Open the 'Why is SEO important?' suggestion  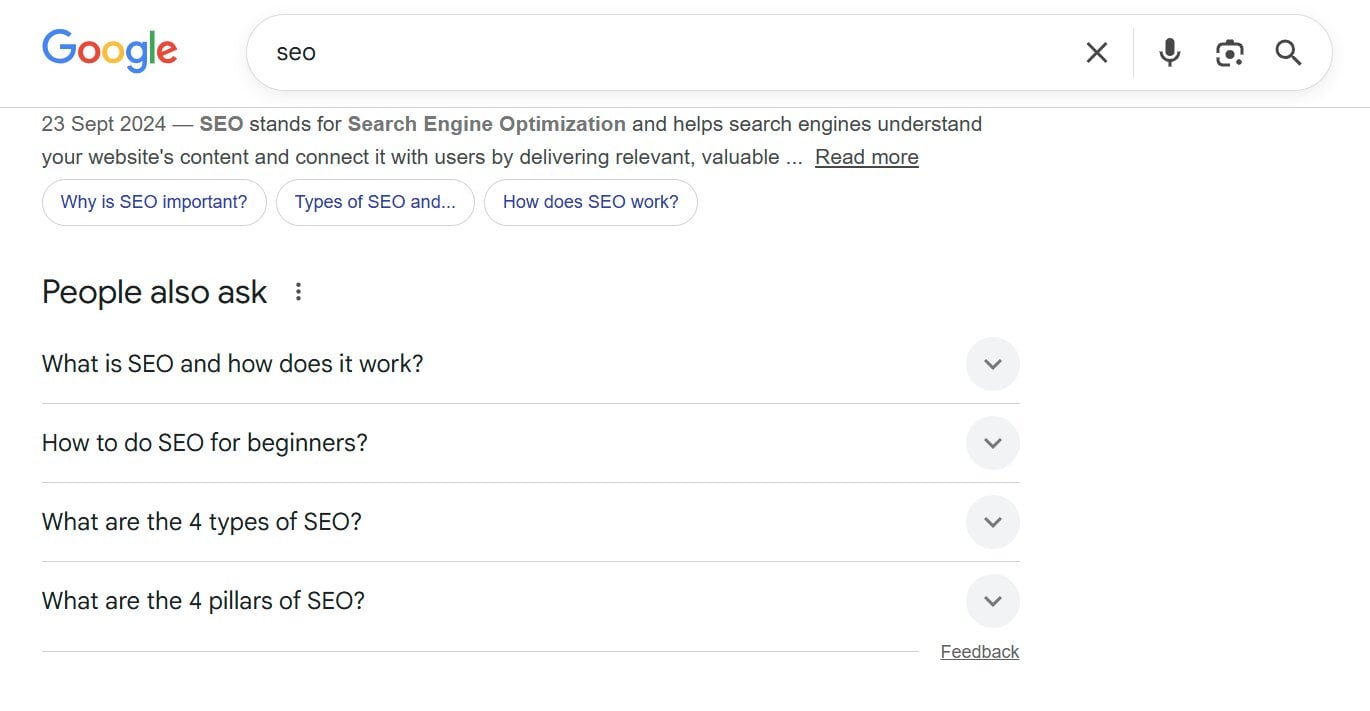pos(154,202)
